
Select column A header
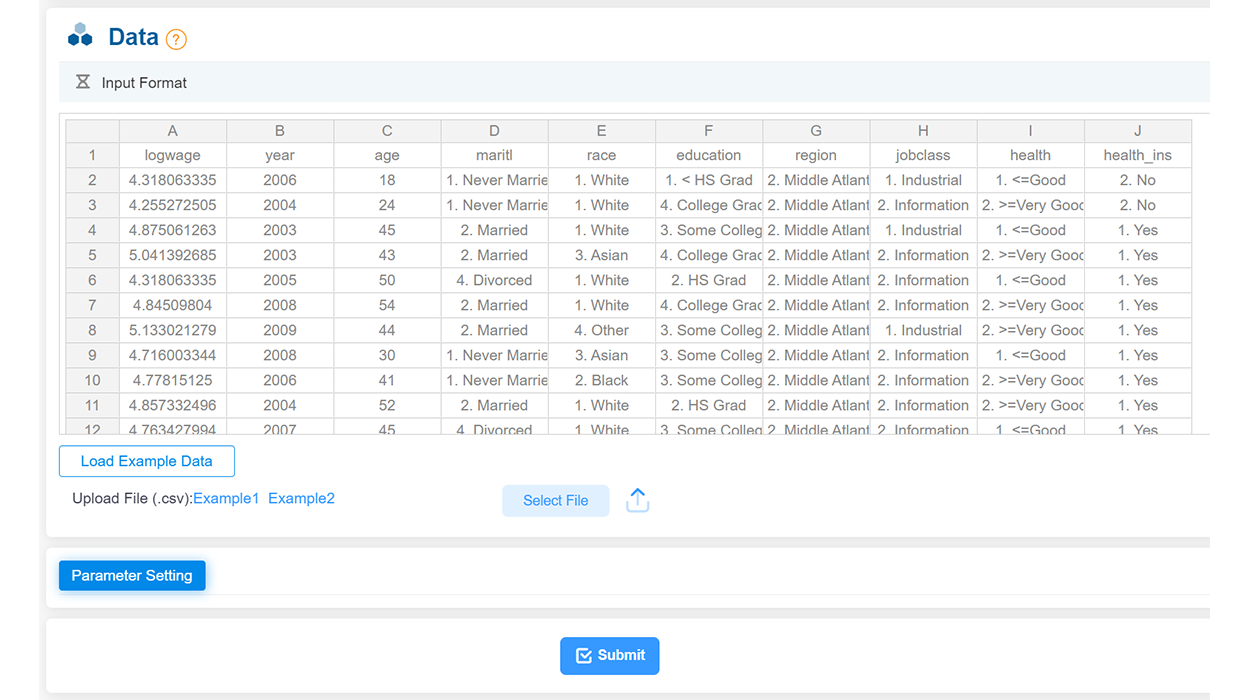click(173, 131)
